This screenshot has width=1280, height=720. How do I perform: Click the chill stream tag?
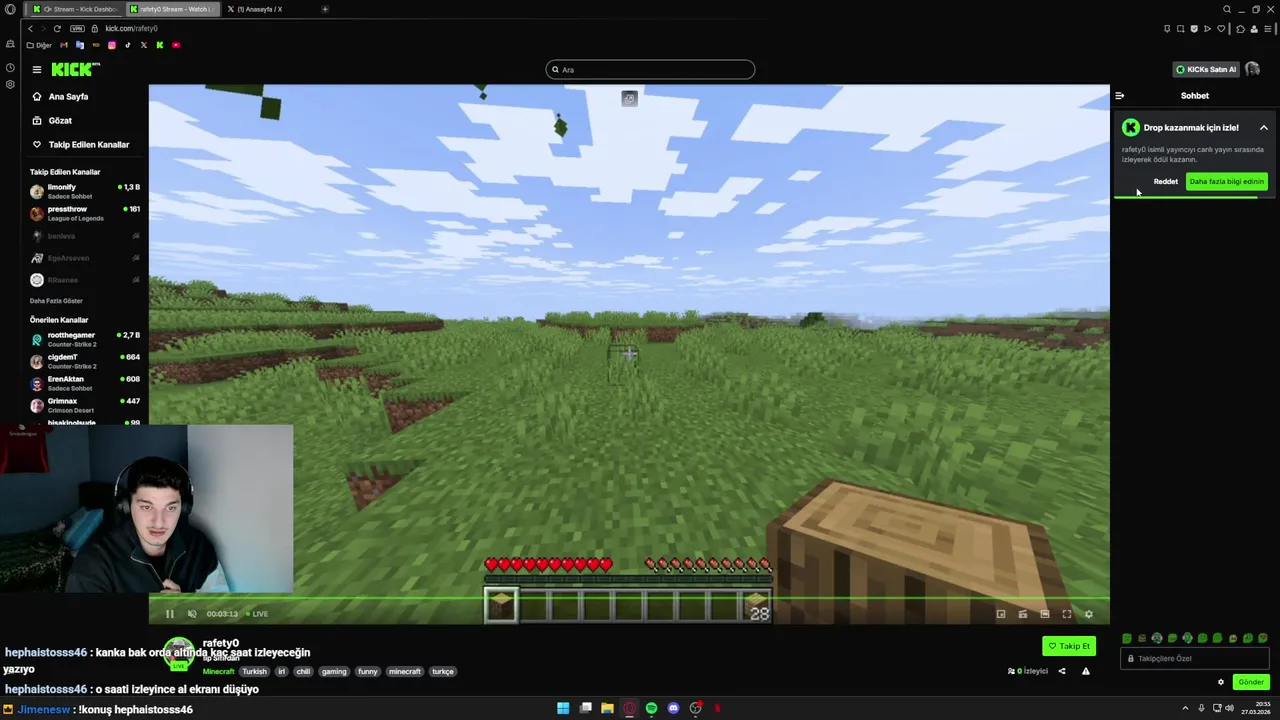point(303,672)
